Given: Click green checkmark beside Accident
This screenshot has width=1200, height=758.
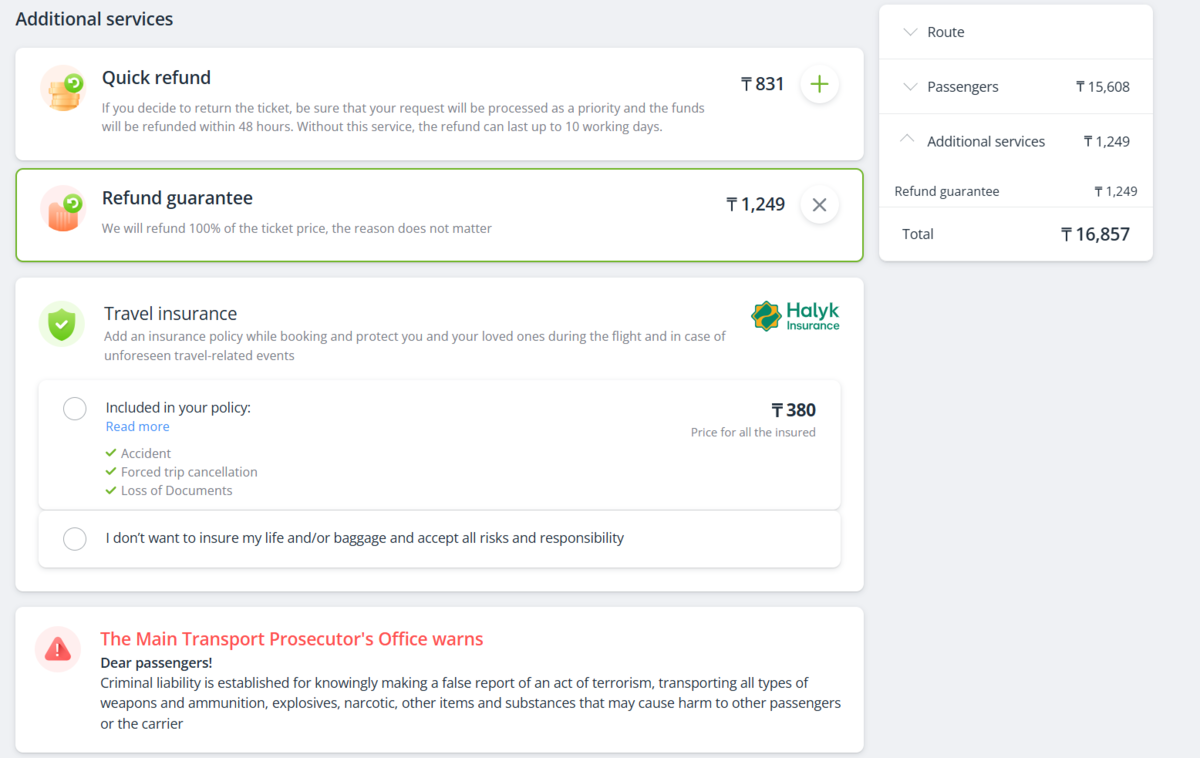Looking at the screenshot, I should point(111,453).
